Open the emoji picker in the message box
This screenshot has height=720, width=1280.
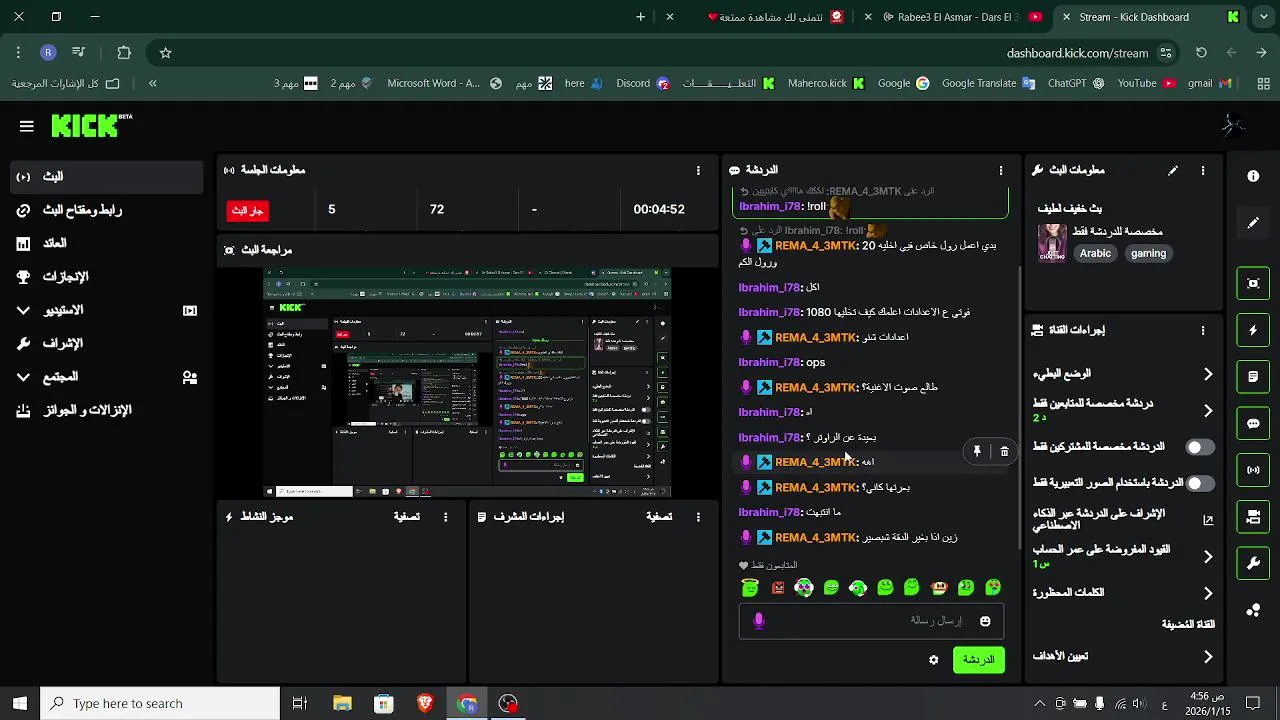coord(985,621)
